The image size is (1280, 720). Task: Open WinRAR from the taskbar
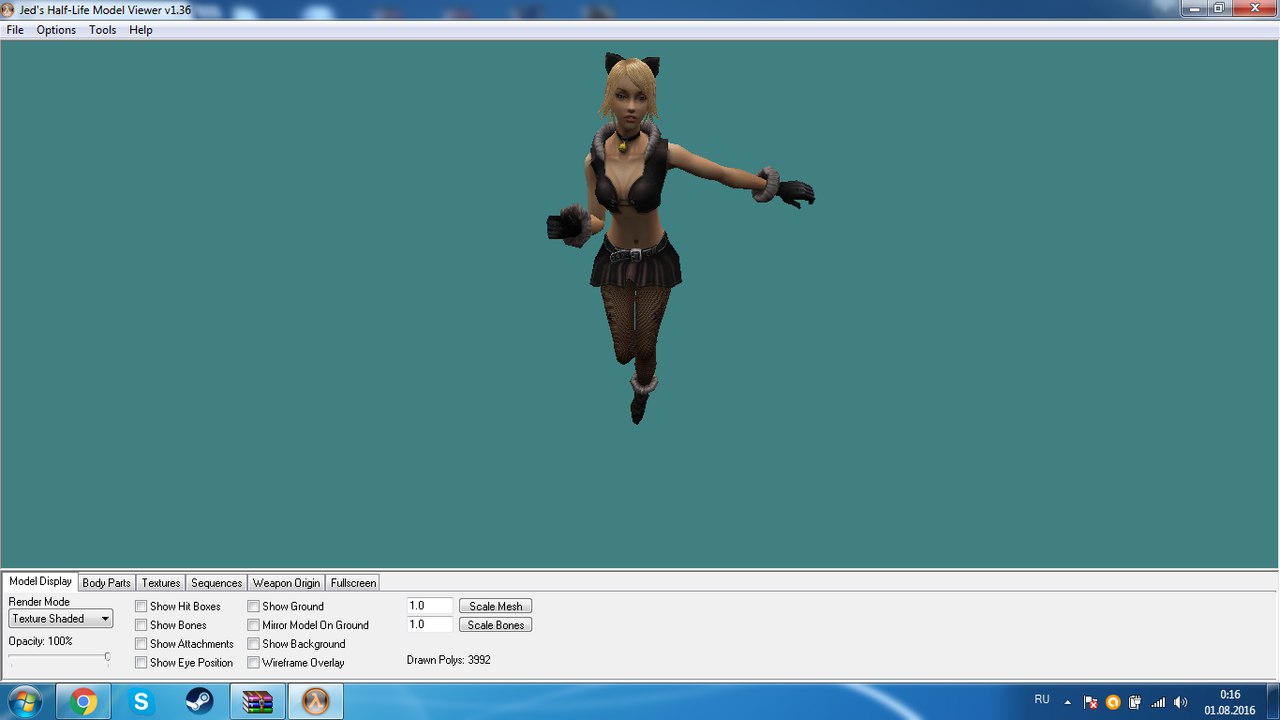[258, 701]
